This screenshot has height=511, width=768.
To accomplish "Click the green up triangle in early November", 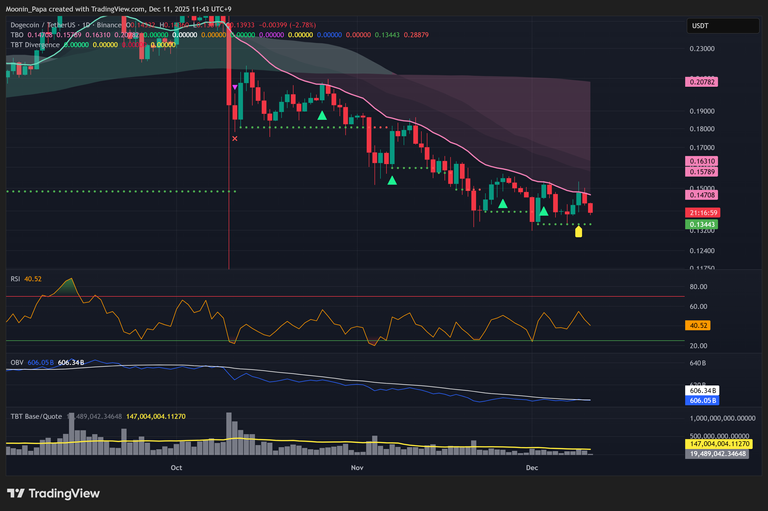I will point(392,180).
